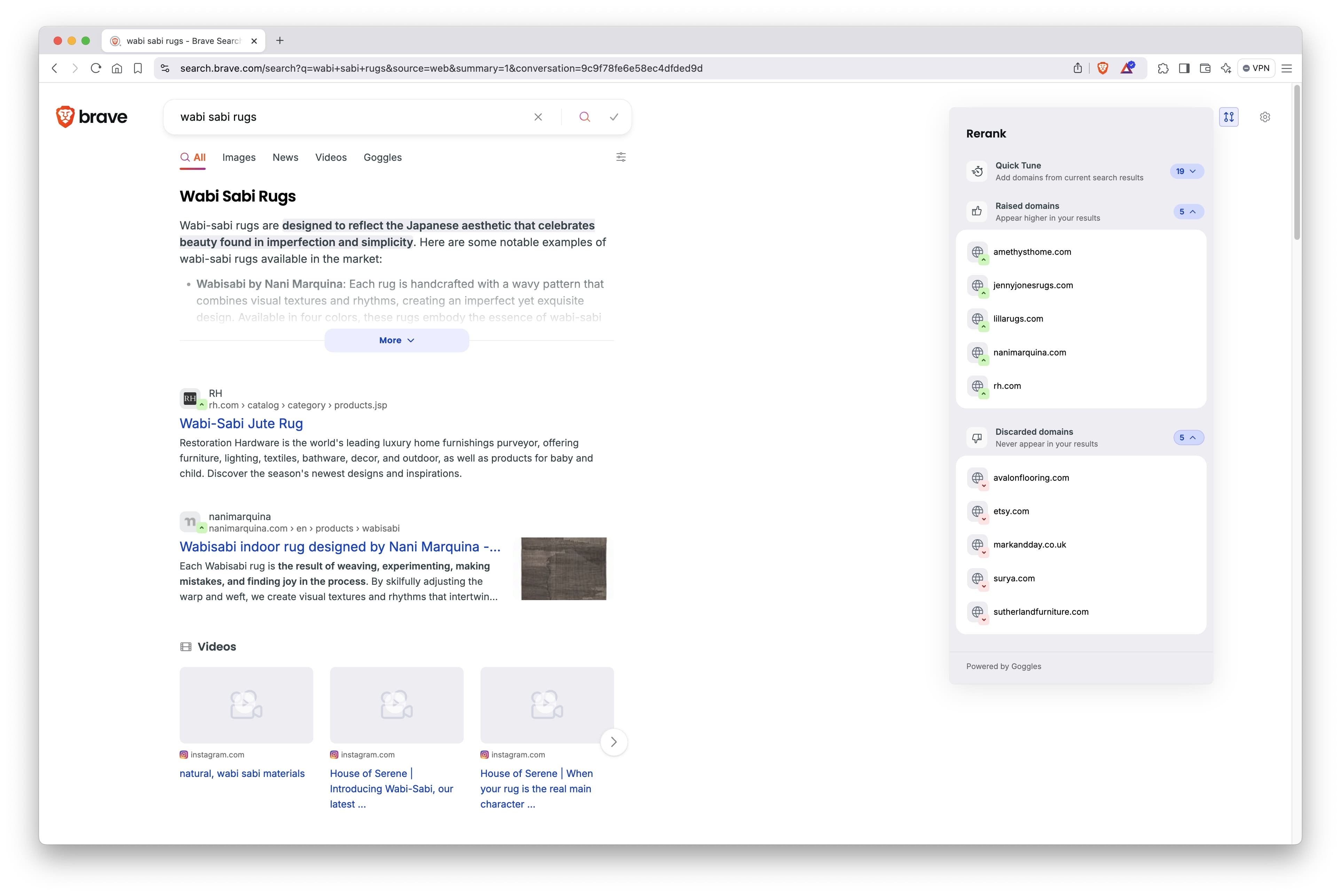Toggle lillarugs.com raised domain icon
1341x896 pixels.
point(978,320)
